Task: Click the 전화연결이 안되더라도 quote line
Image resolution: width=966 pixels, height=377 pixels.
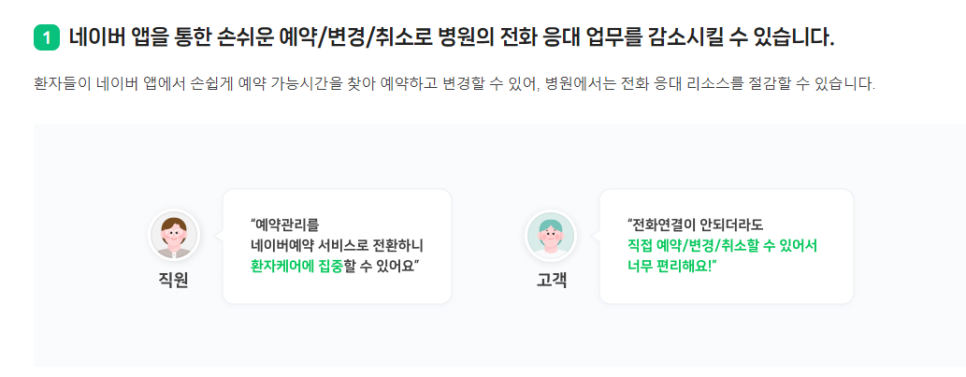Action: point(695,224)
